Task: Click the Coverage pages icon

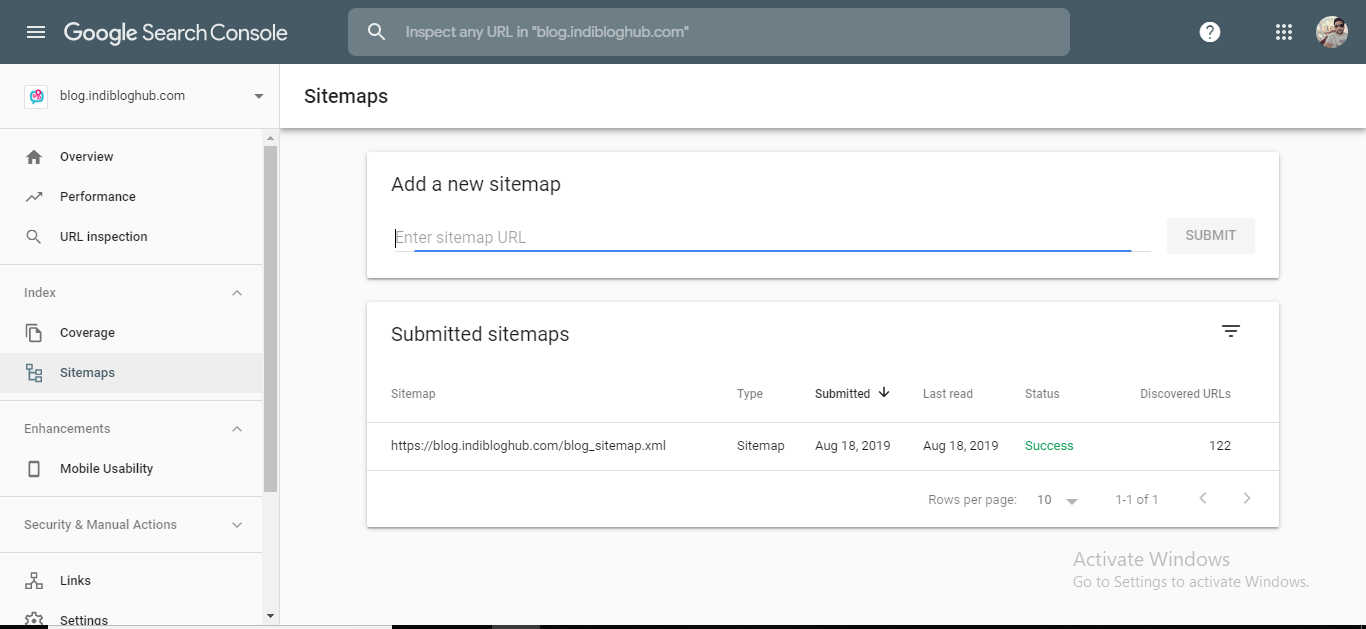Action: tap(34, 333)
